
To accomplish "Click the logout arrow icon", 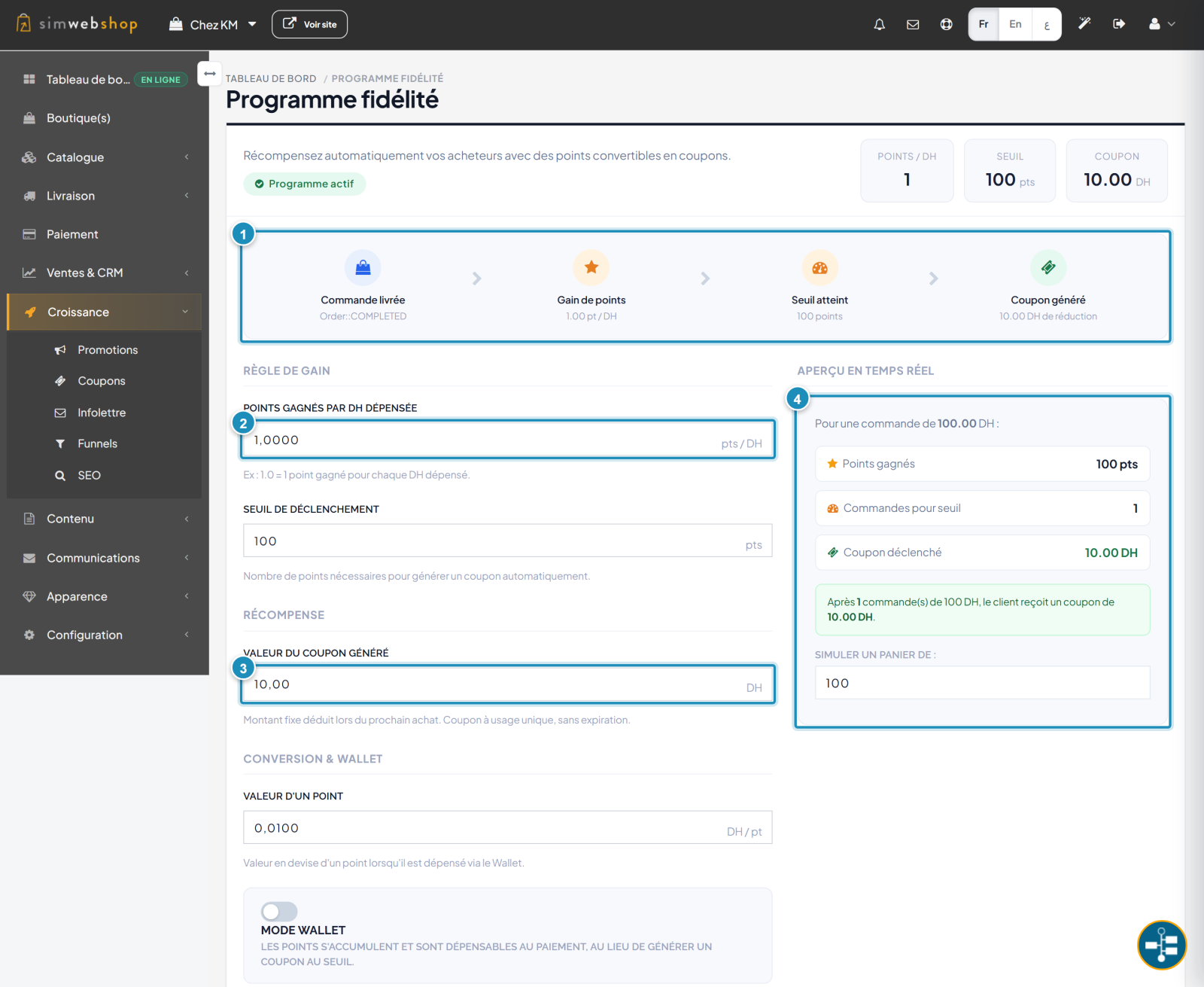I will (x=1119, y=24).
